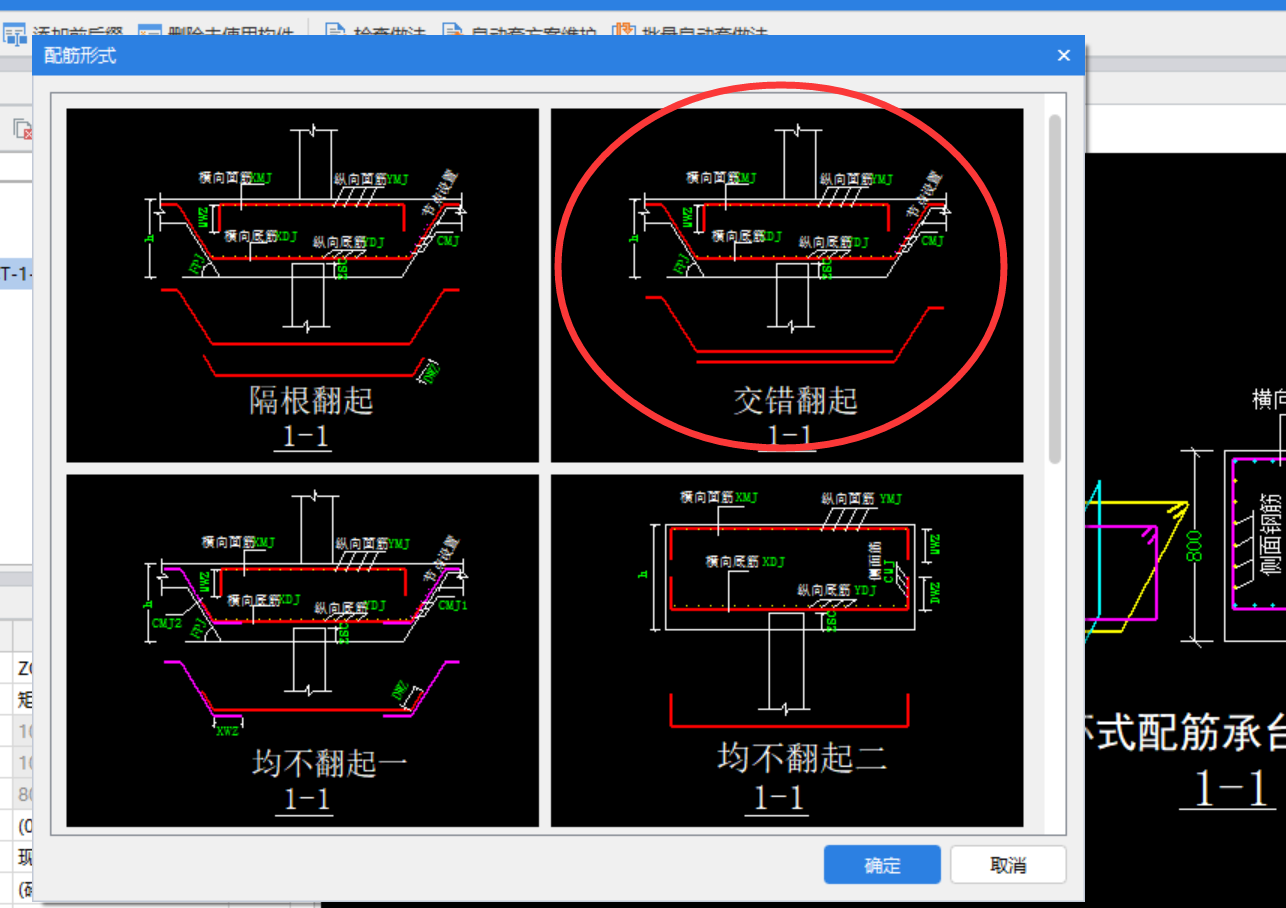Choose the 均不翻起一 diagram thumbnail
Image resolution: width=1286 pixels, height=908 pixels.
click(302, 650)
